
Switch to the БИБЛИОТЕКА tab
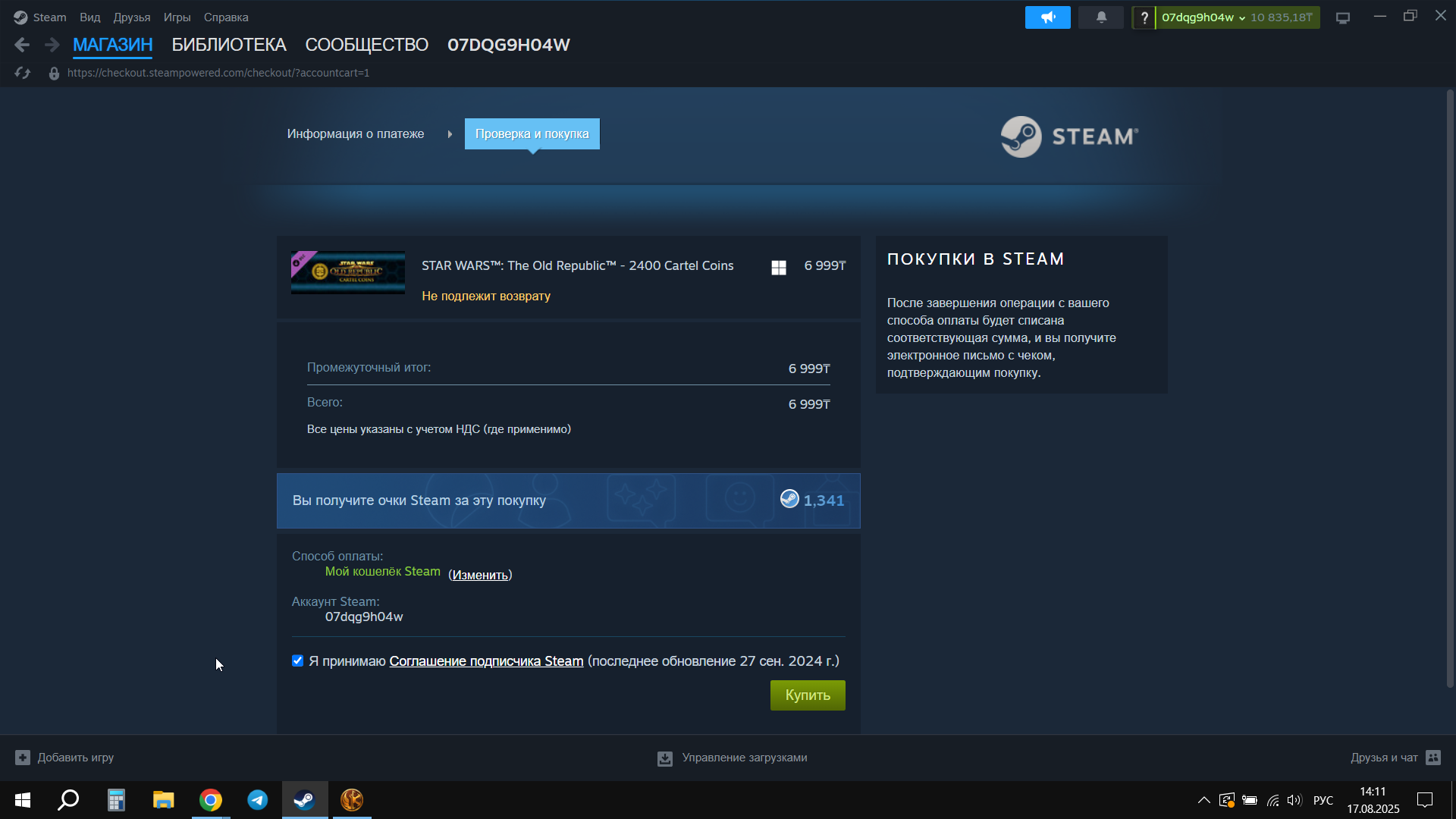(229, 45)
